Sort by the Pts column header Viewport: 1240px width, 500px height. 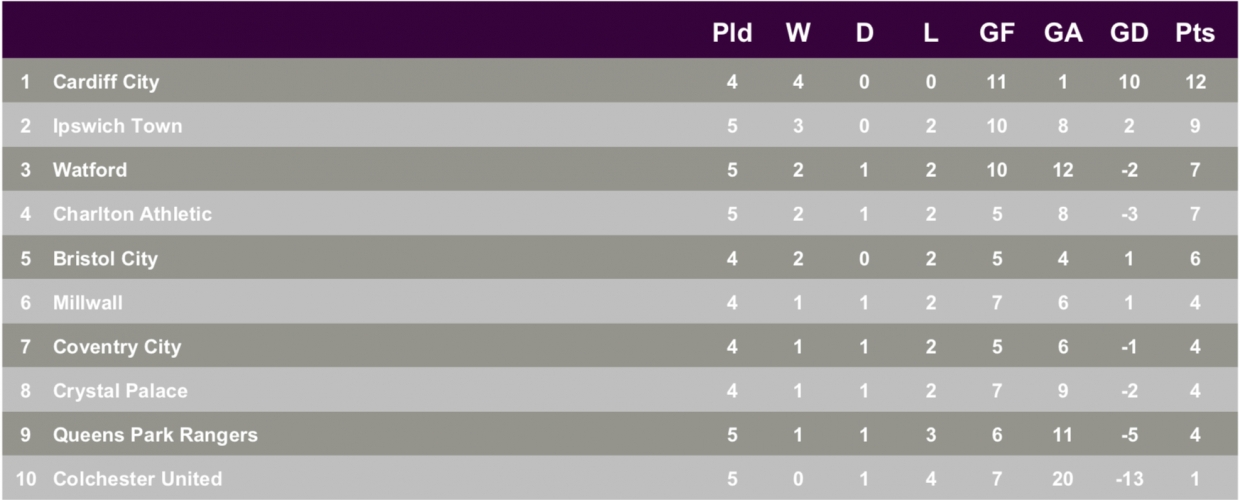point(1195,33)
